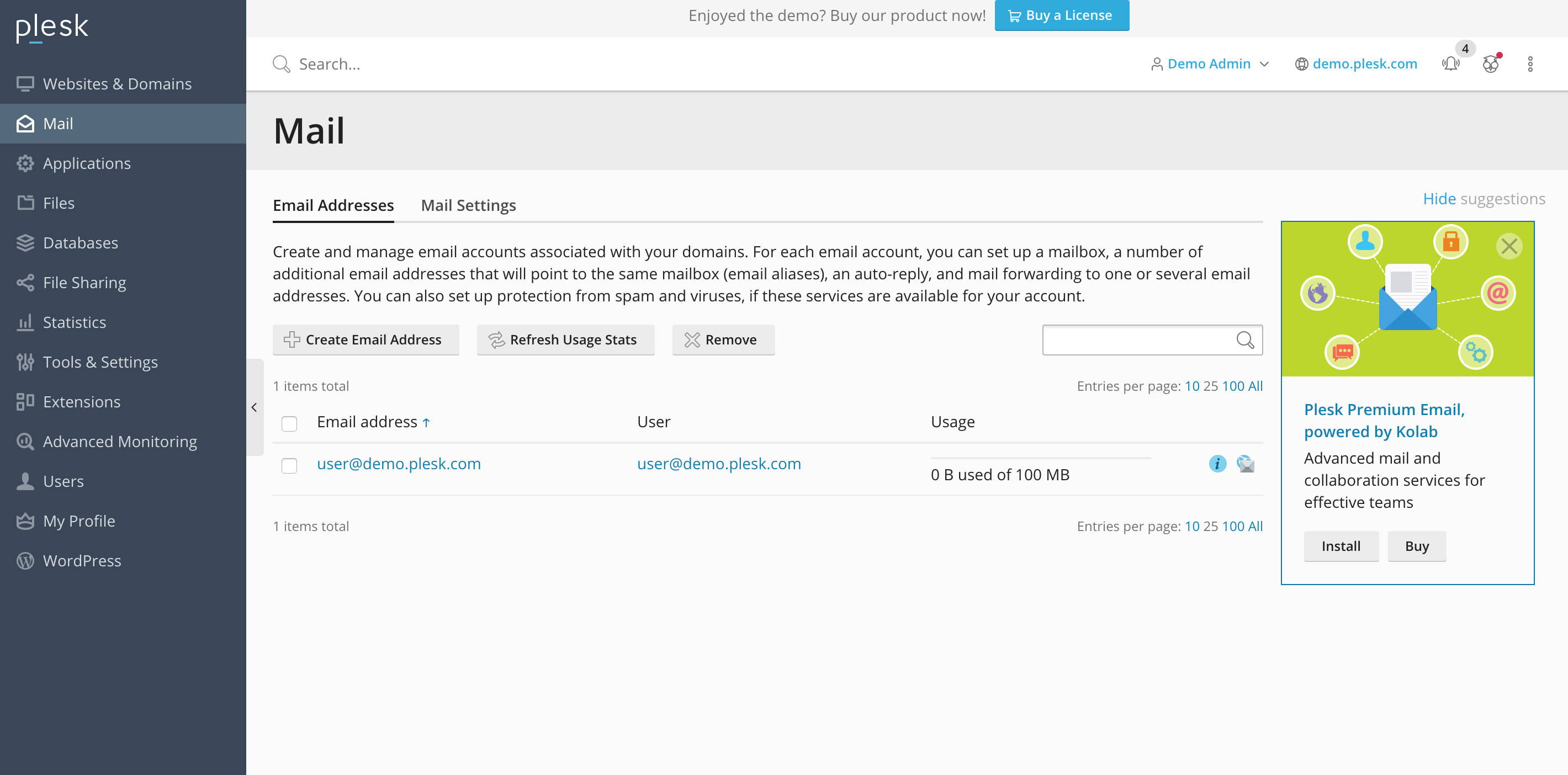This screenshot has height=775, width=1568.
Task: Open Advanced Monitoring in sidebar
Action: tap(123, 442)
